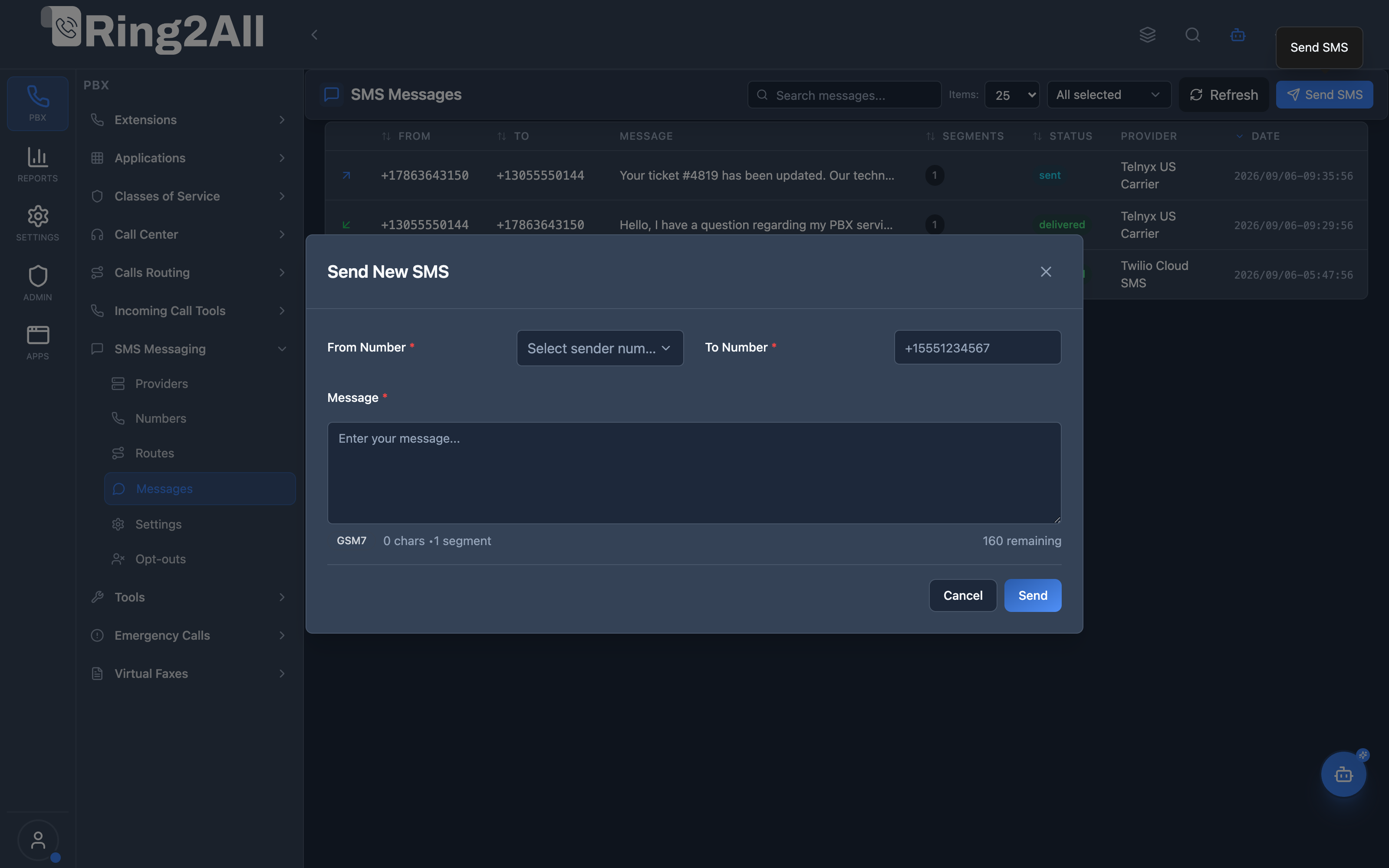Expand the Emergency Calls menu
The width and height of the screenshot is (1389, 868).
pos(189,635)
